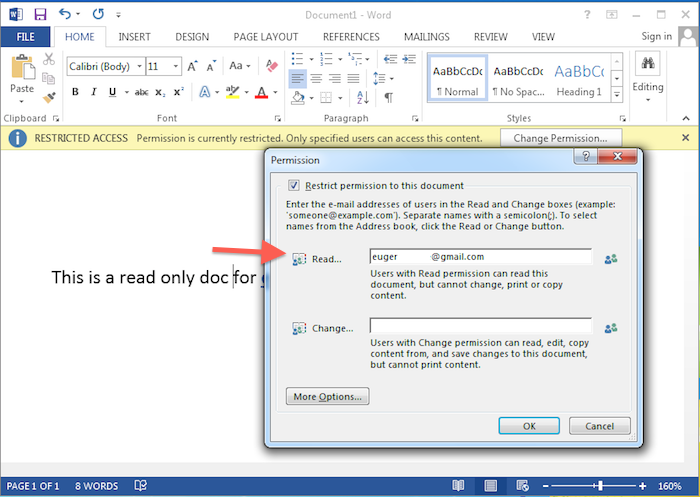Click the Read e-mail address field

pos(481,257)
